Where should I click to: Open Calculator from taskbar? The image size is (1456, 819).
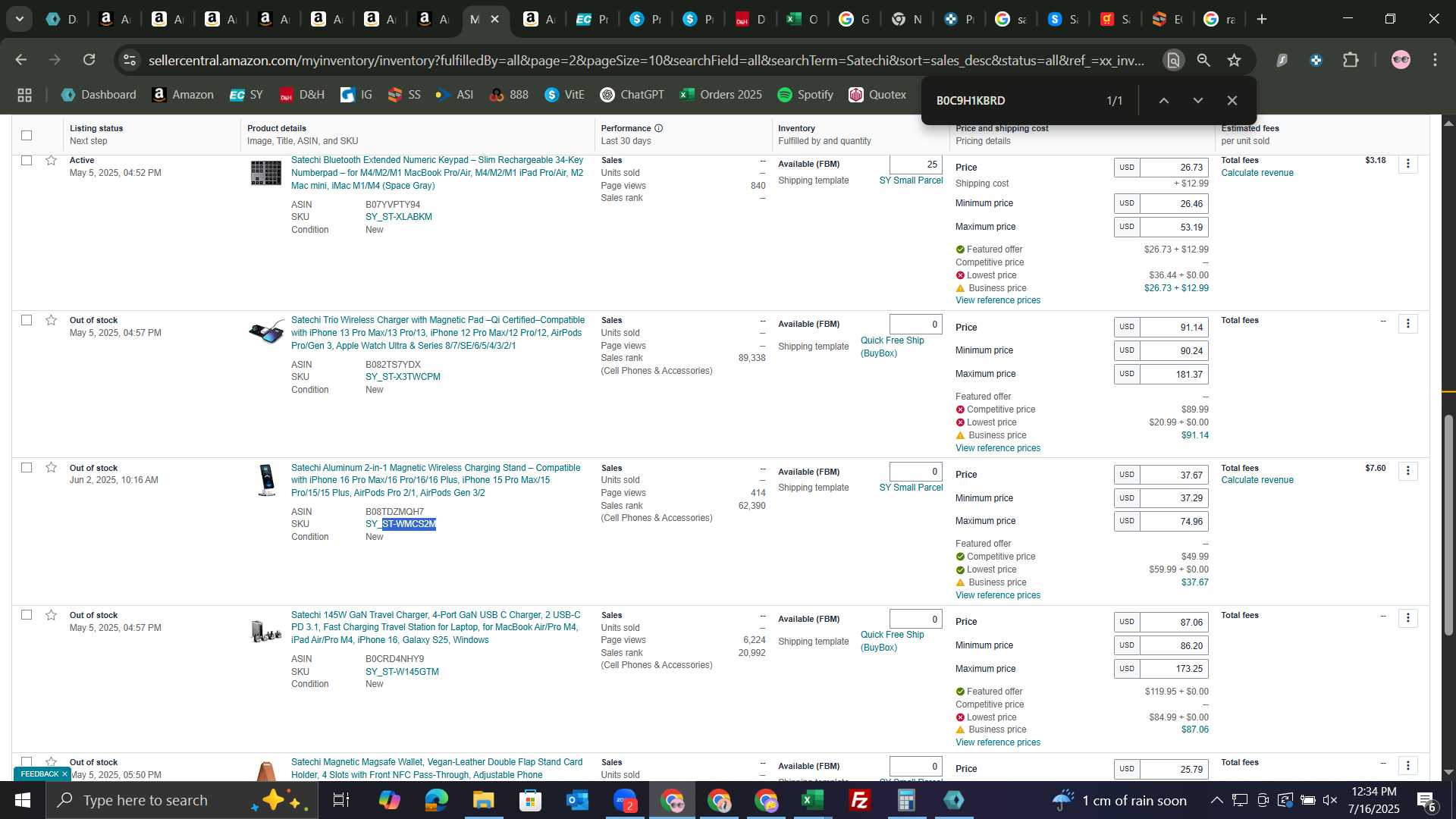(x=906, y=800)
